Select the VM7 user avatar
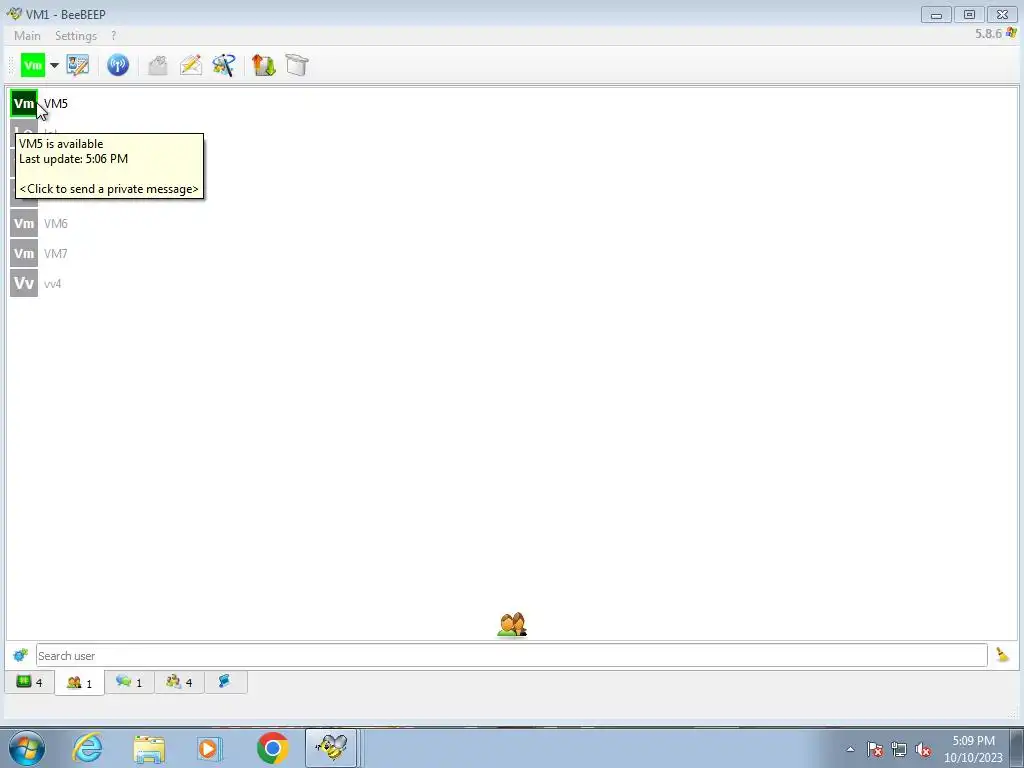 [24, 253]
